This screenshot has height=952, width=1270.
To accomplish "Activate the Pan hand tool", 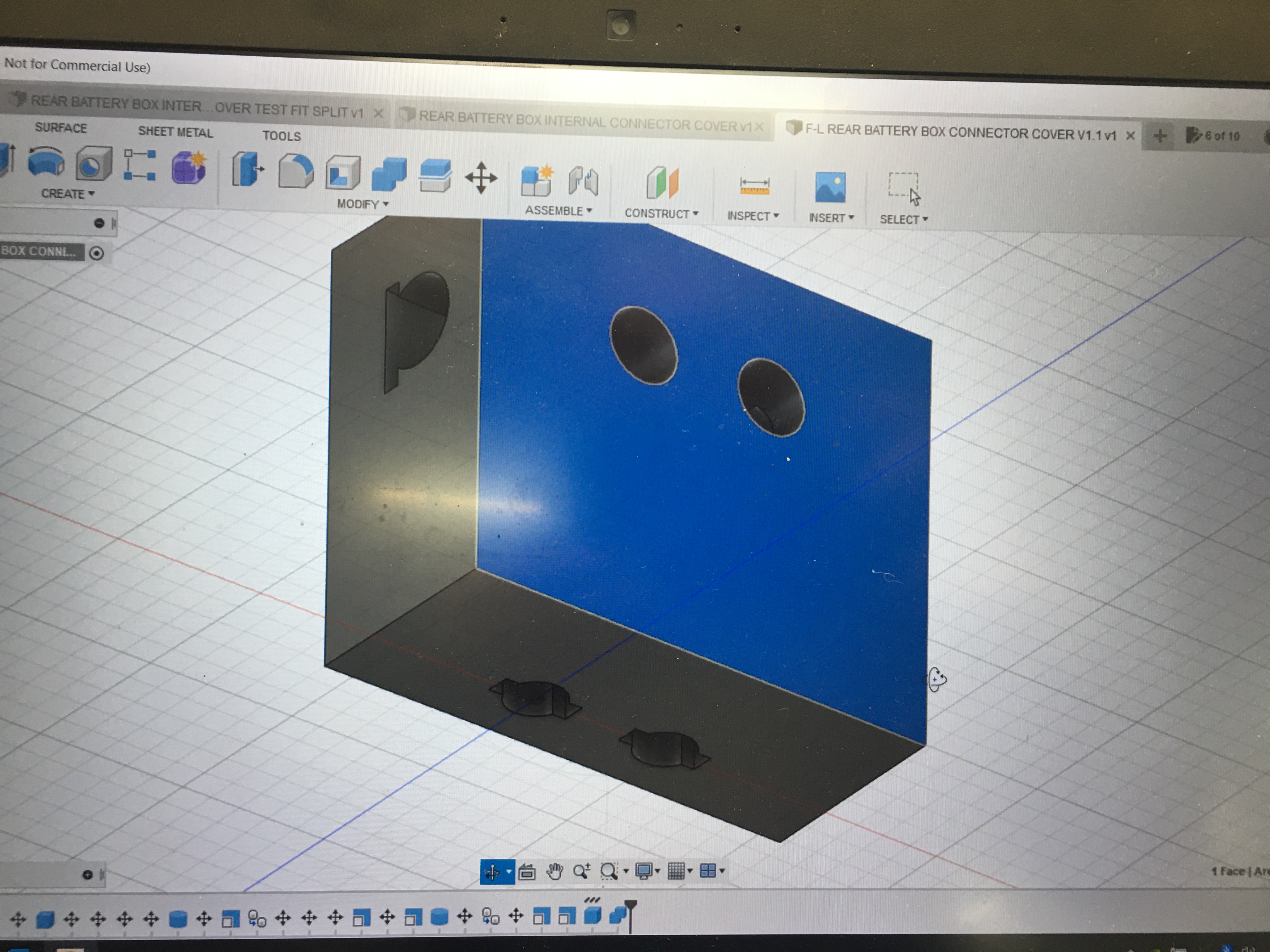I will point(554,872).
